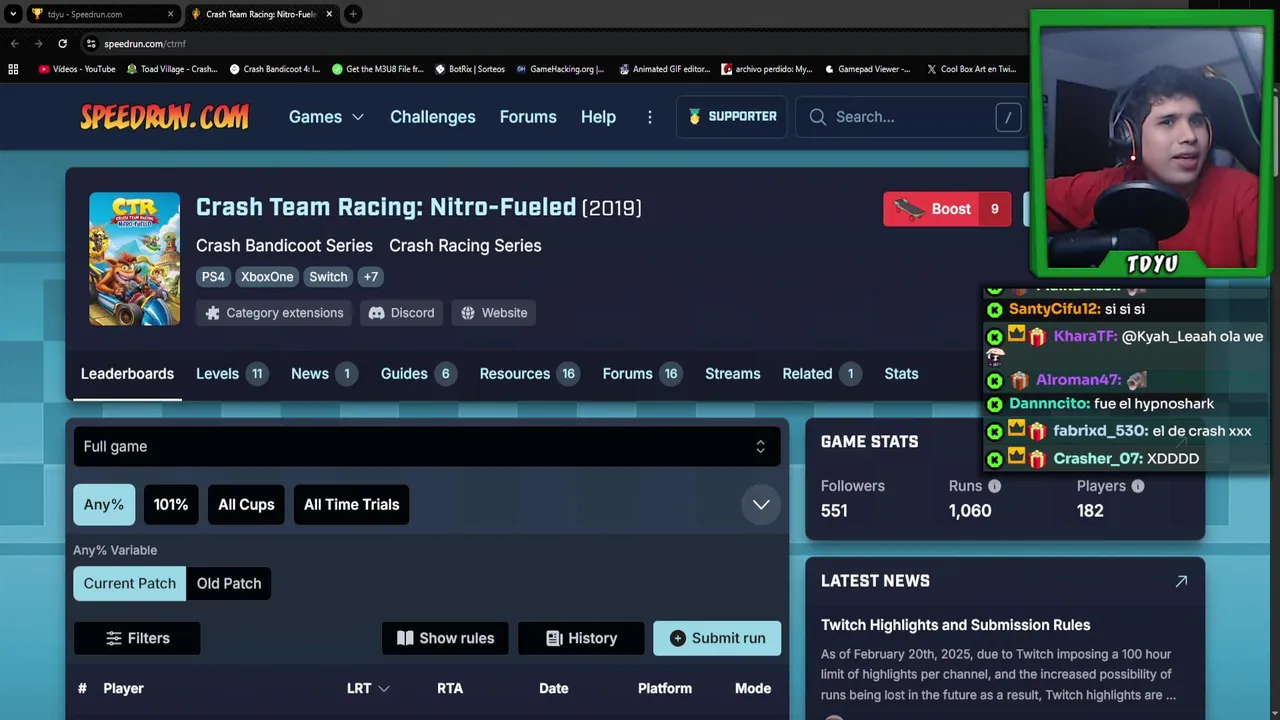Image resolution: width=1280 pixels, height=720 pixels.
Task: Open the Discord link button
Action: coord(401,313)
